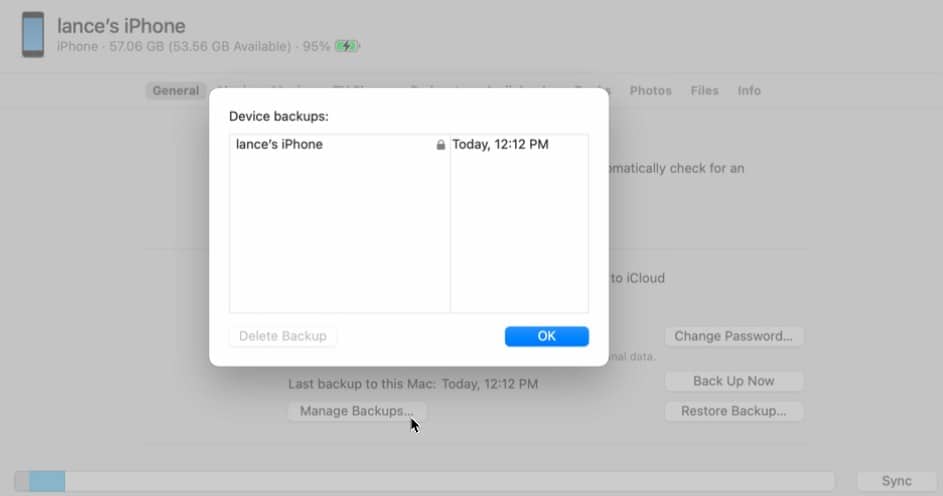Click the iPhone device icon
The width and height of the screenshot is (943, 496).
[33, 34]
